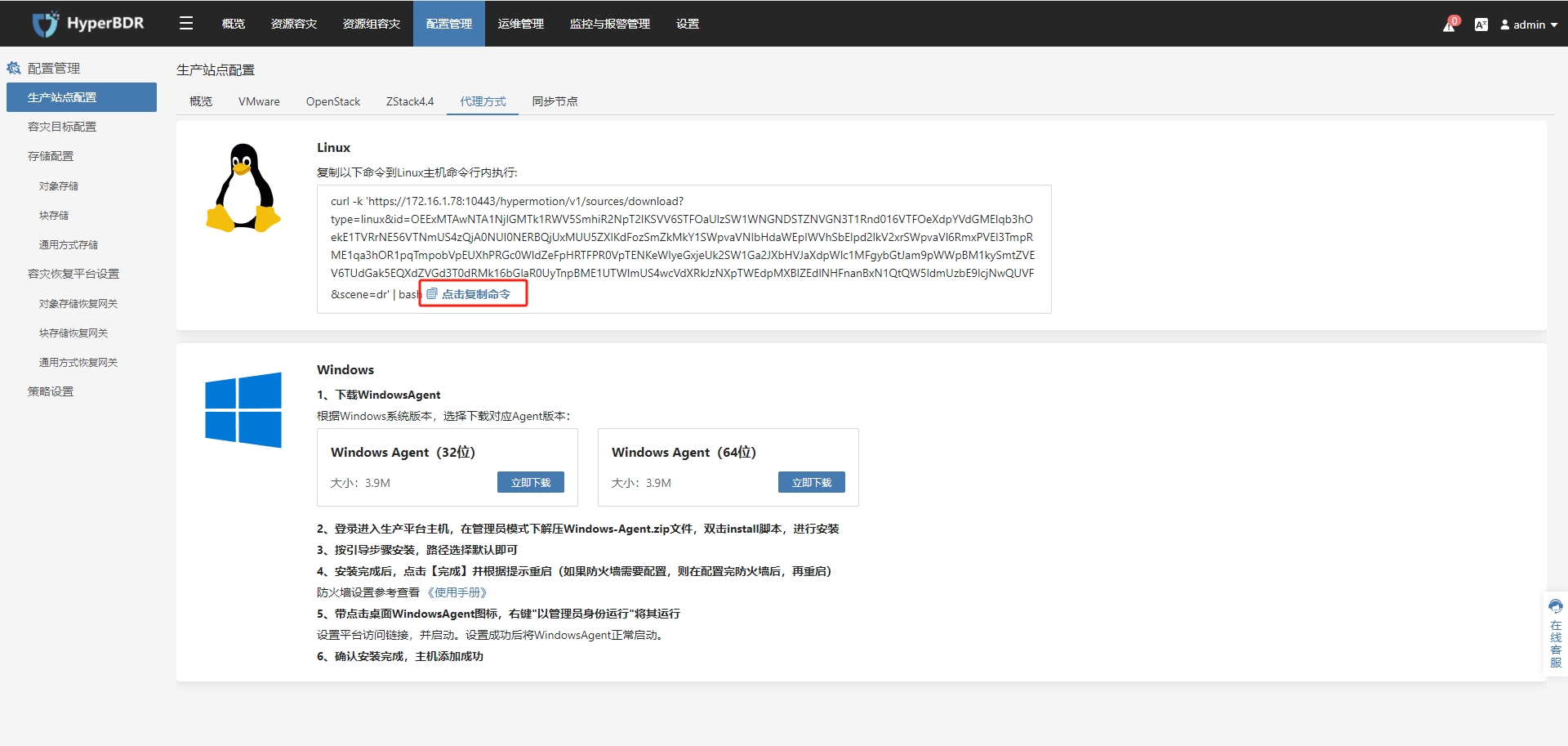Switch to the ZStack4.4 tab
This screenshot has height=746, width=1568.
tap(410, 101)
